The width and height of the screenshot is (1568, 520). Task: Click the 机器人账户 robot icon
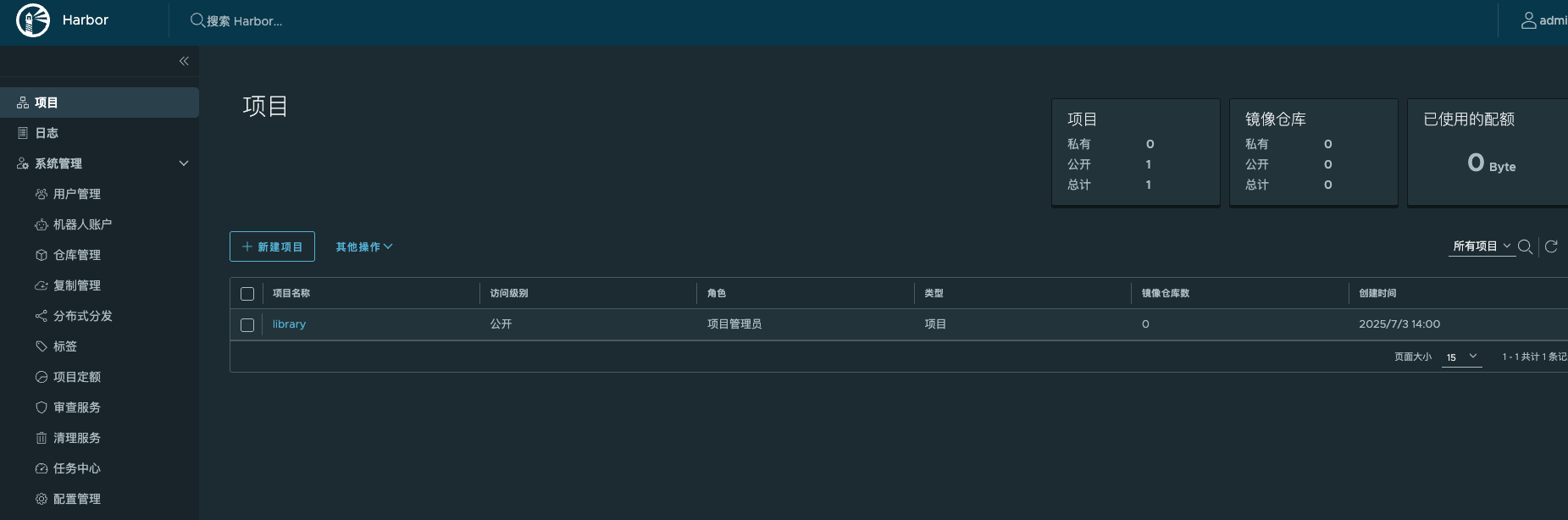41,224
